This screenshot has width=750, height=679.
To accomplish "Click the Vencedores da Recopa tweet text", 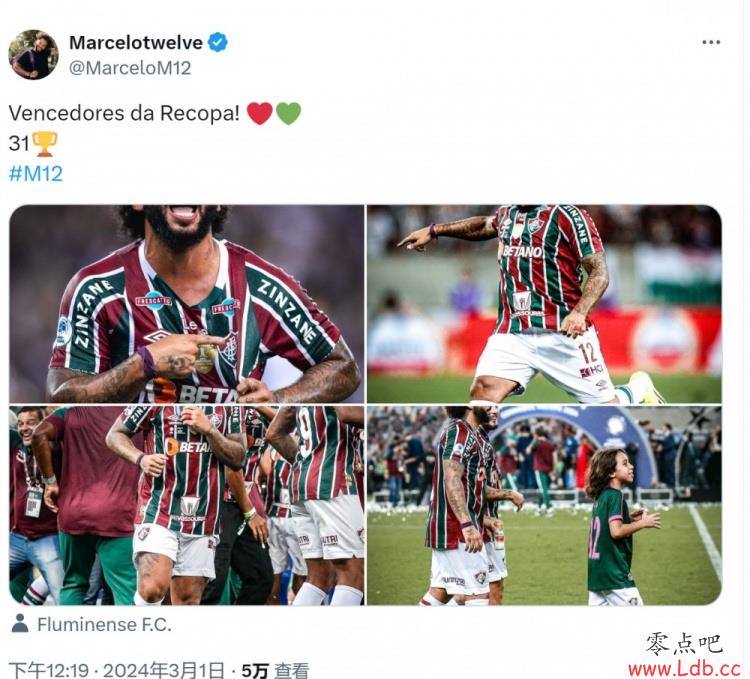I will point(124,113).
